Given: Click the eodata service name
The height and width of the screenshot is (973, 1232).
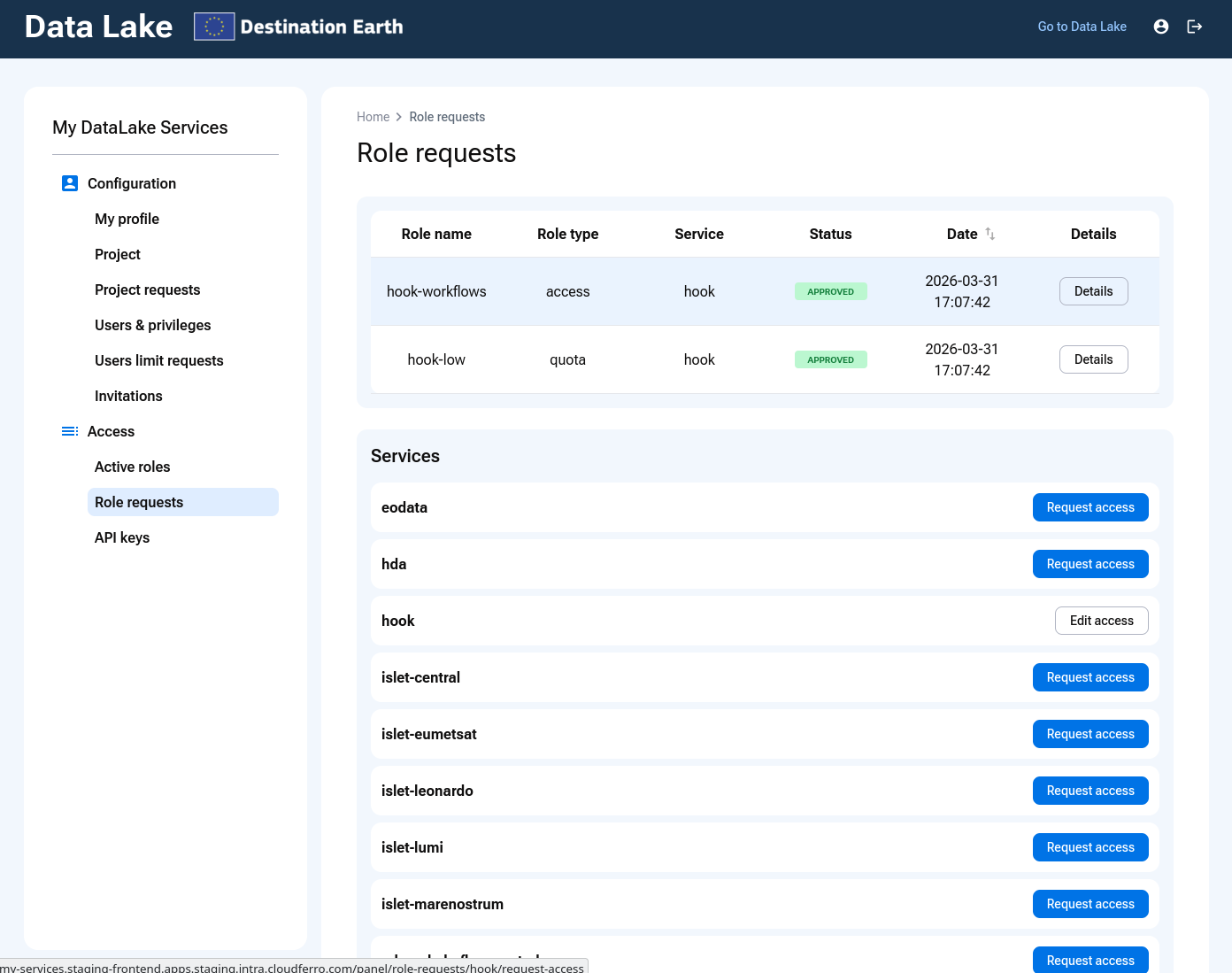Looking at the screenshot, I should point(404,507).
